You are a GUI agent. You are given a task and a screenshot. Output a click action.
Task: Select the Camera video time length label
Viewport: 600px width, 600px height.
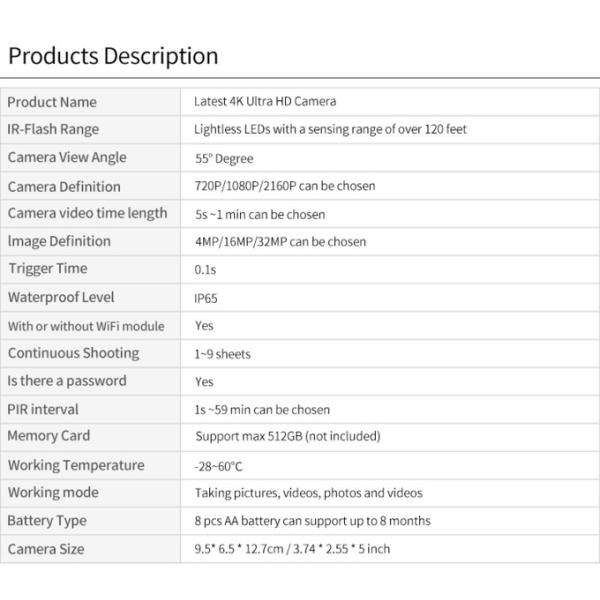(x=88, y=213)
